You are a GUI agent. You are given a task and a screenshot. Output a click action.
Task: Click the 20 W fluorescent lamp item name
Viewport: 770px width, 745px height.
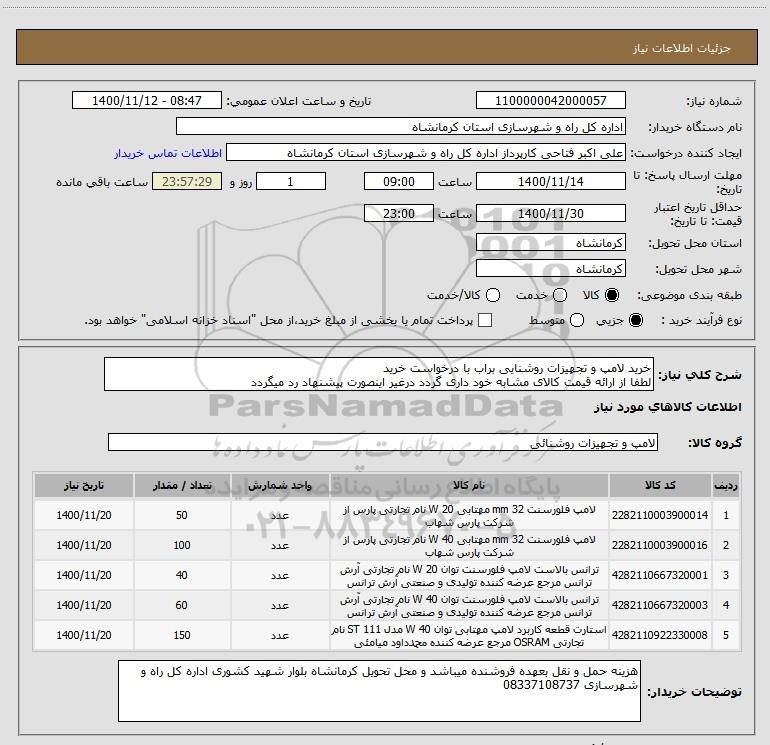click(x=469, y=516)
